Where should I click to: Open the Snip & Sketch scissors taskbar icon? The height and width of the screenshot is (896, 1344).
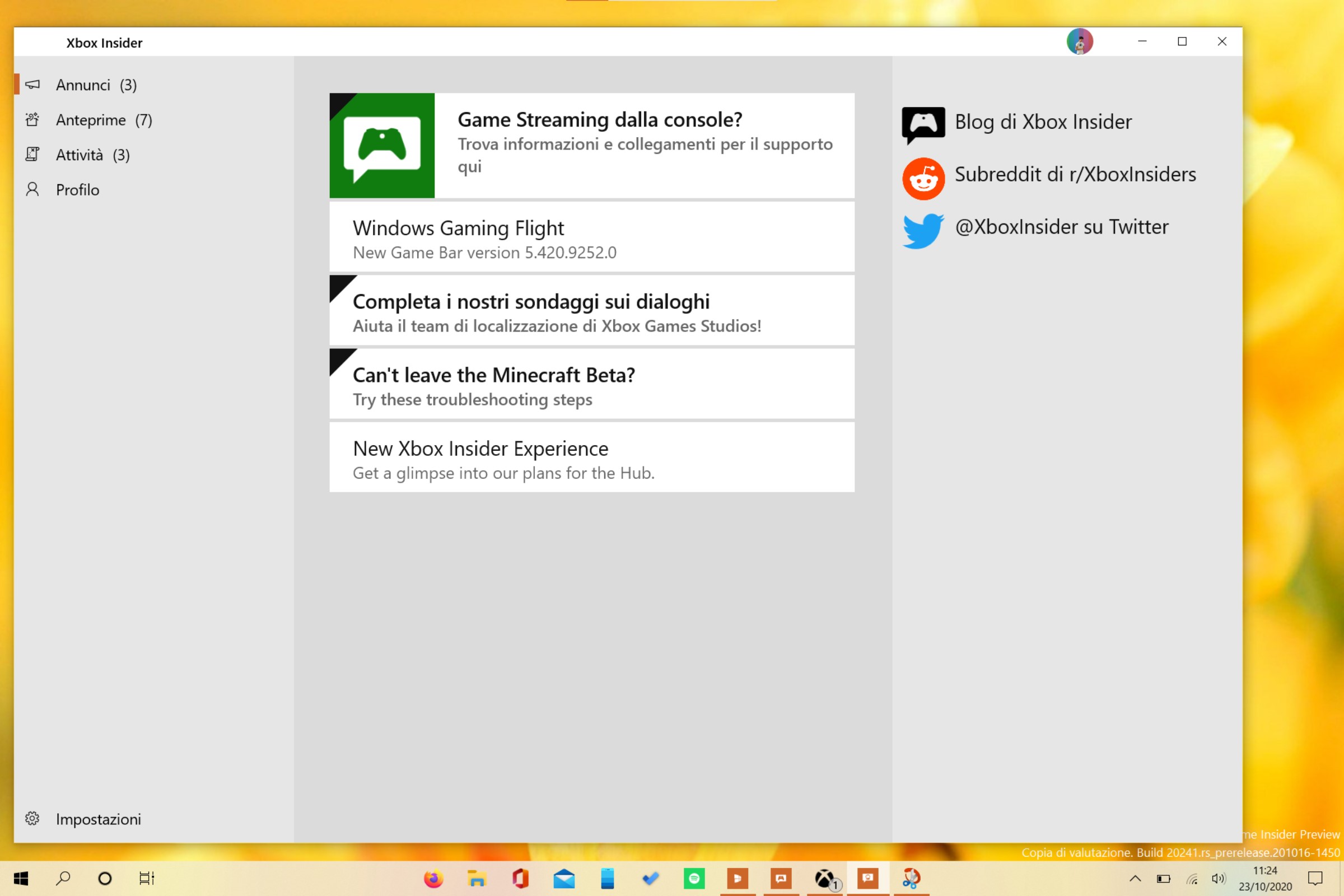tap(912, 878)
